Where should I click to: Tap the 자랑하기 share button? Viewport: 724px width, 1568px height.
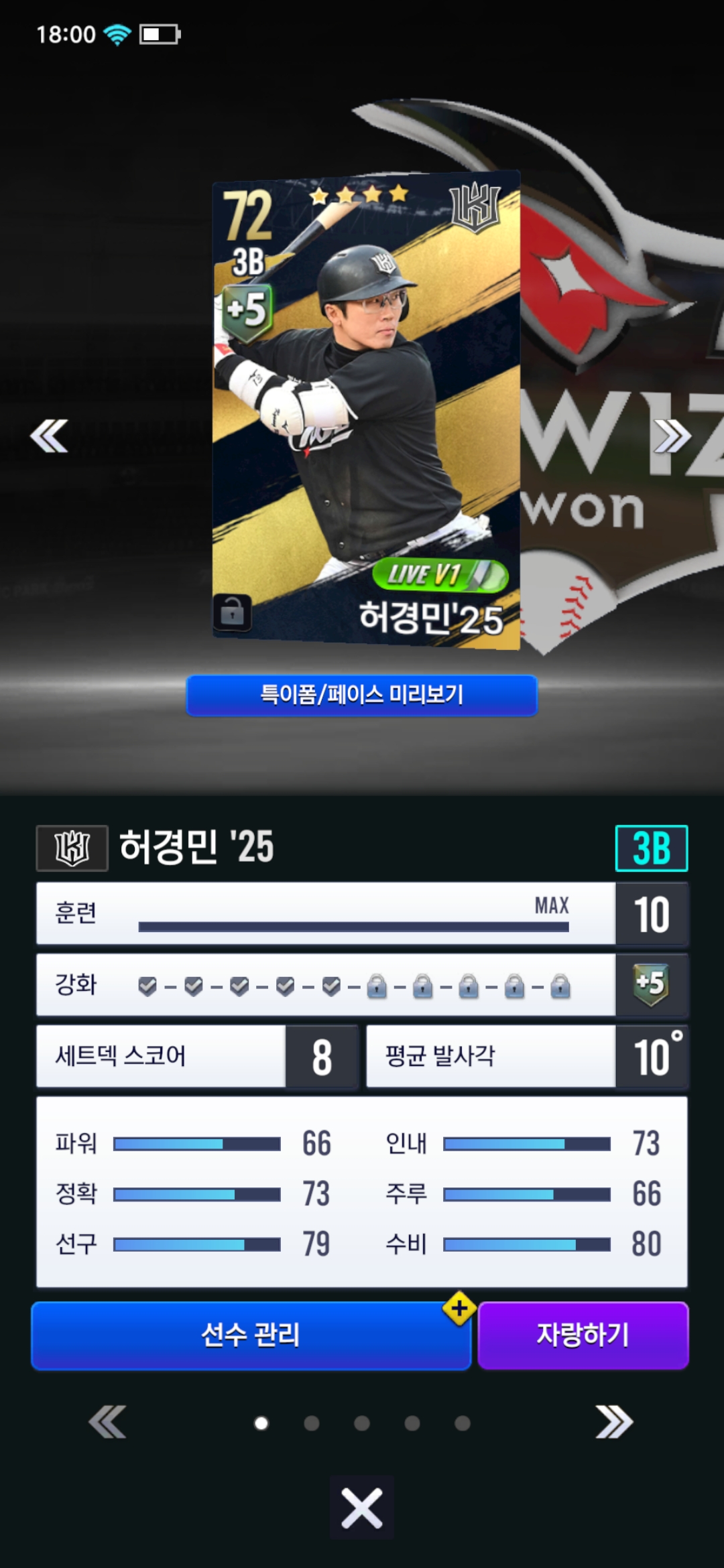point(583,1335)
